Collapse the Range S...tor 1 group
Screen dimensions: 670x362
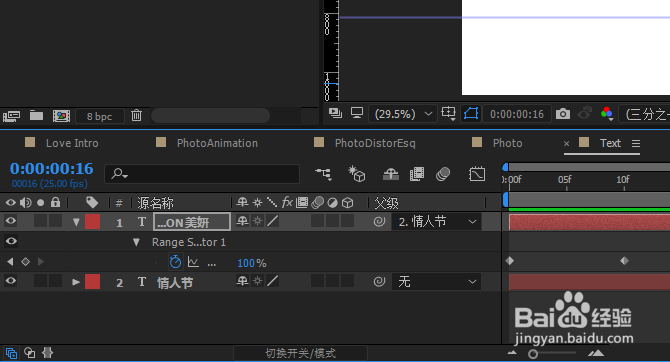point(136,242)
